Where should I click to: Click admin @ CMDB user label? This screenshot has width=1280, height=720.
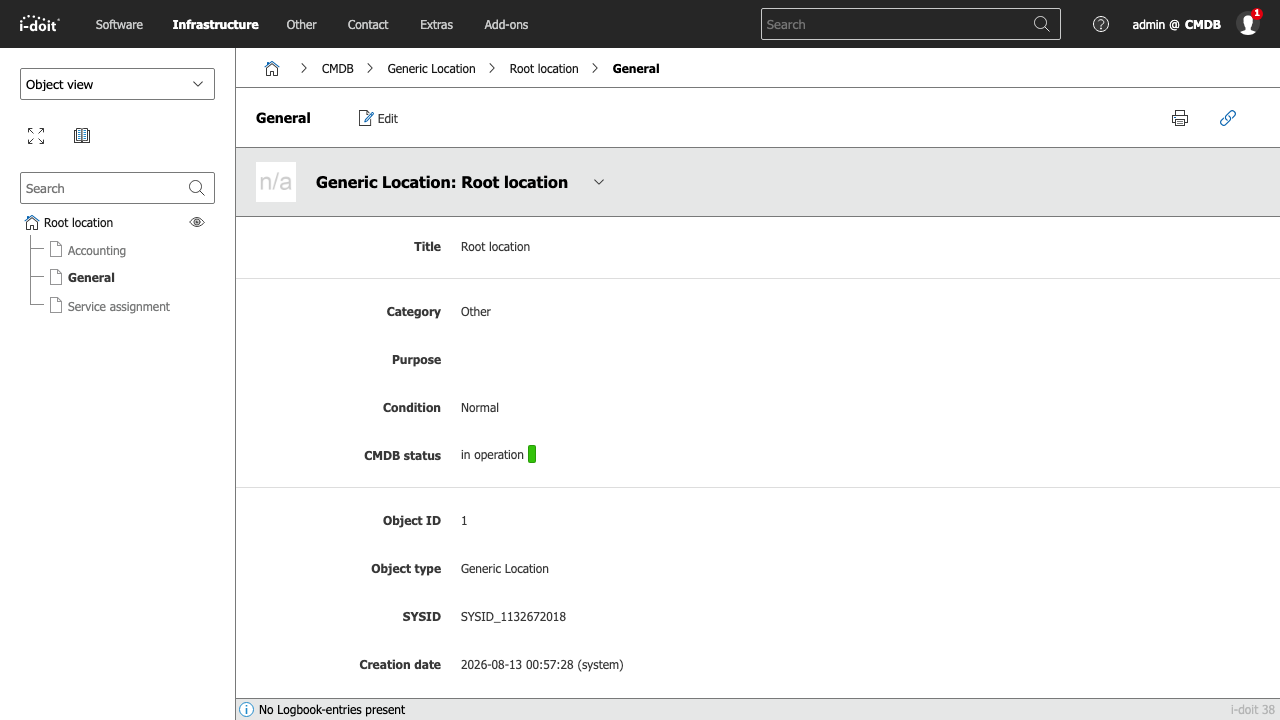[1176, 24]
